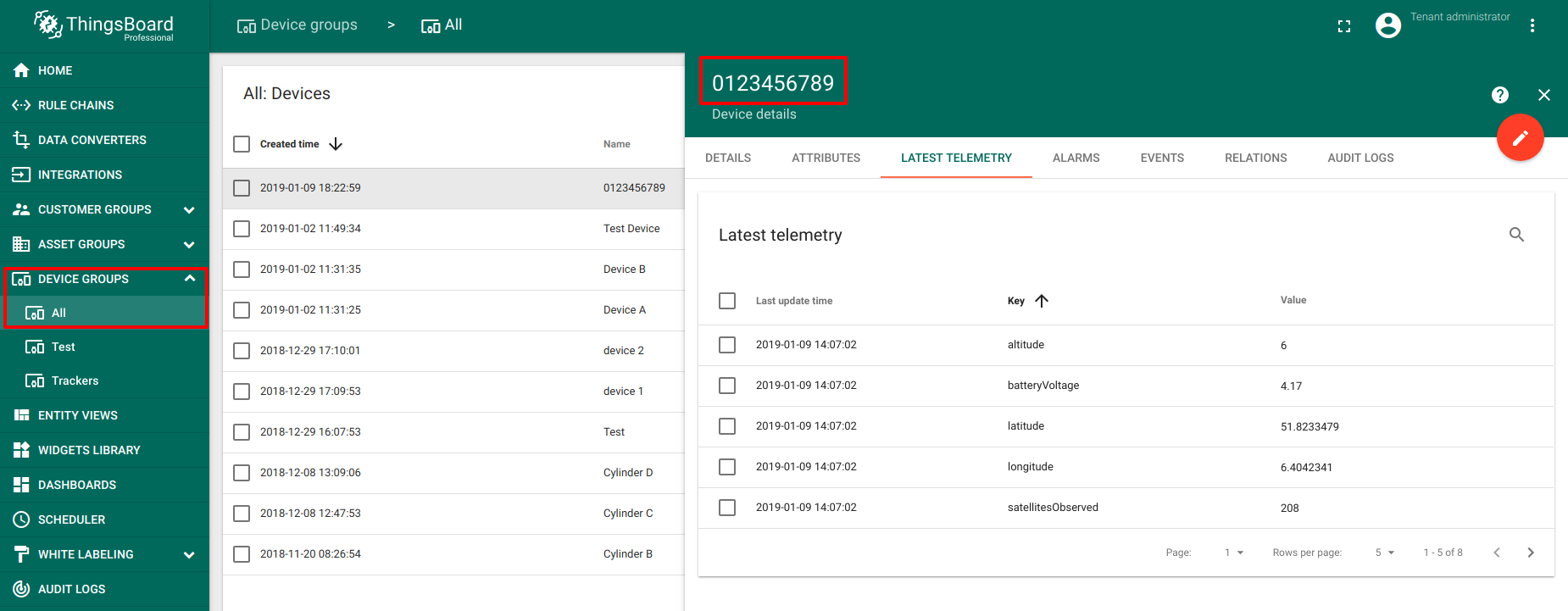The image size is (1568, 611).
Task: Open the help question mark icon
Action: [x=1499, y=95]
